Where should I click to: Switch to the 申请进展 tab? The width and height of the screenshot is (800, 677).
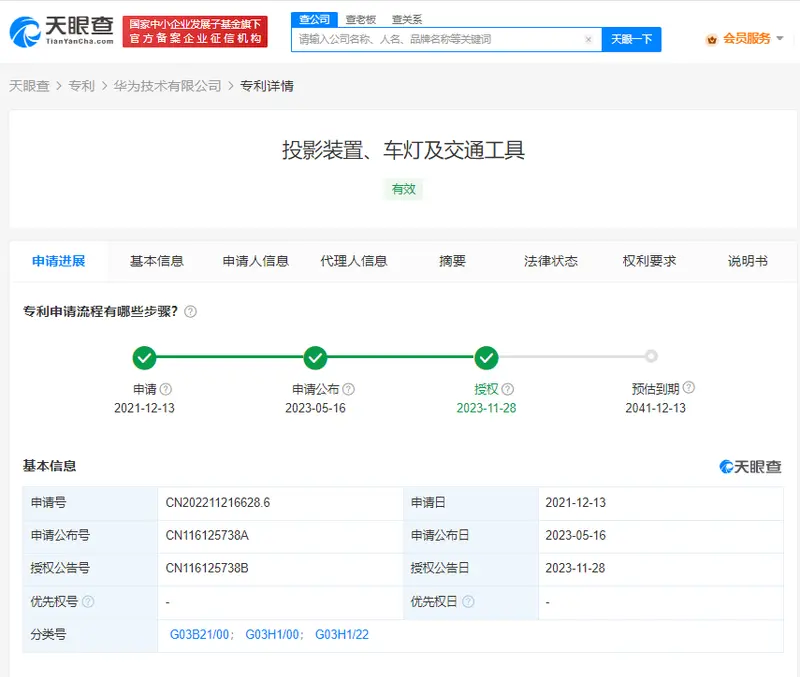(59, 261)
